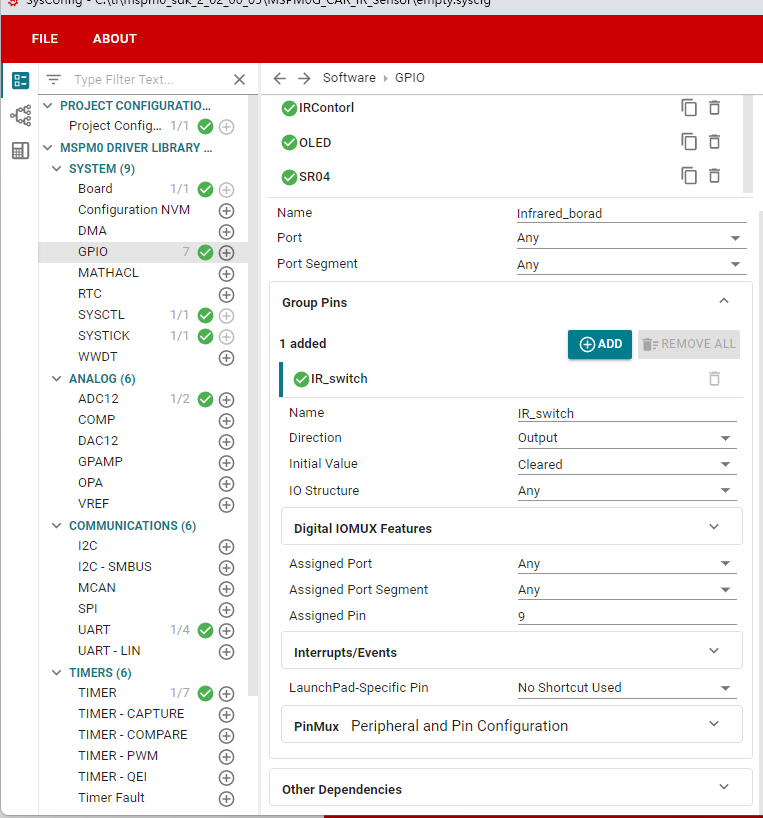
Task: Delete the IRContorl GPIO instance
Action: tap(714, 107)
